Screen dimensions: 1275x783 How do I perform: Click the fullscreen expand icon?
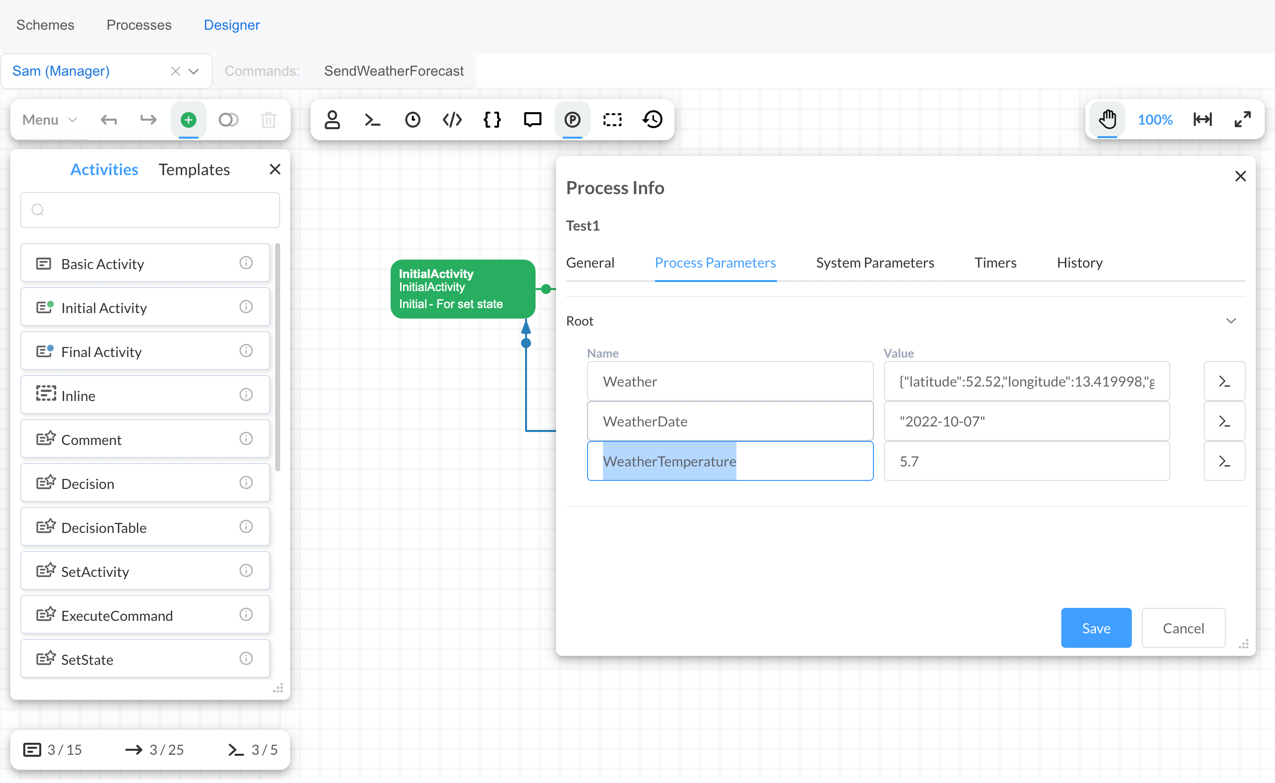click(x=1242, y=120)
